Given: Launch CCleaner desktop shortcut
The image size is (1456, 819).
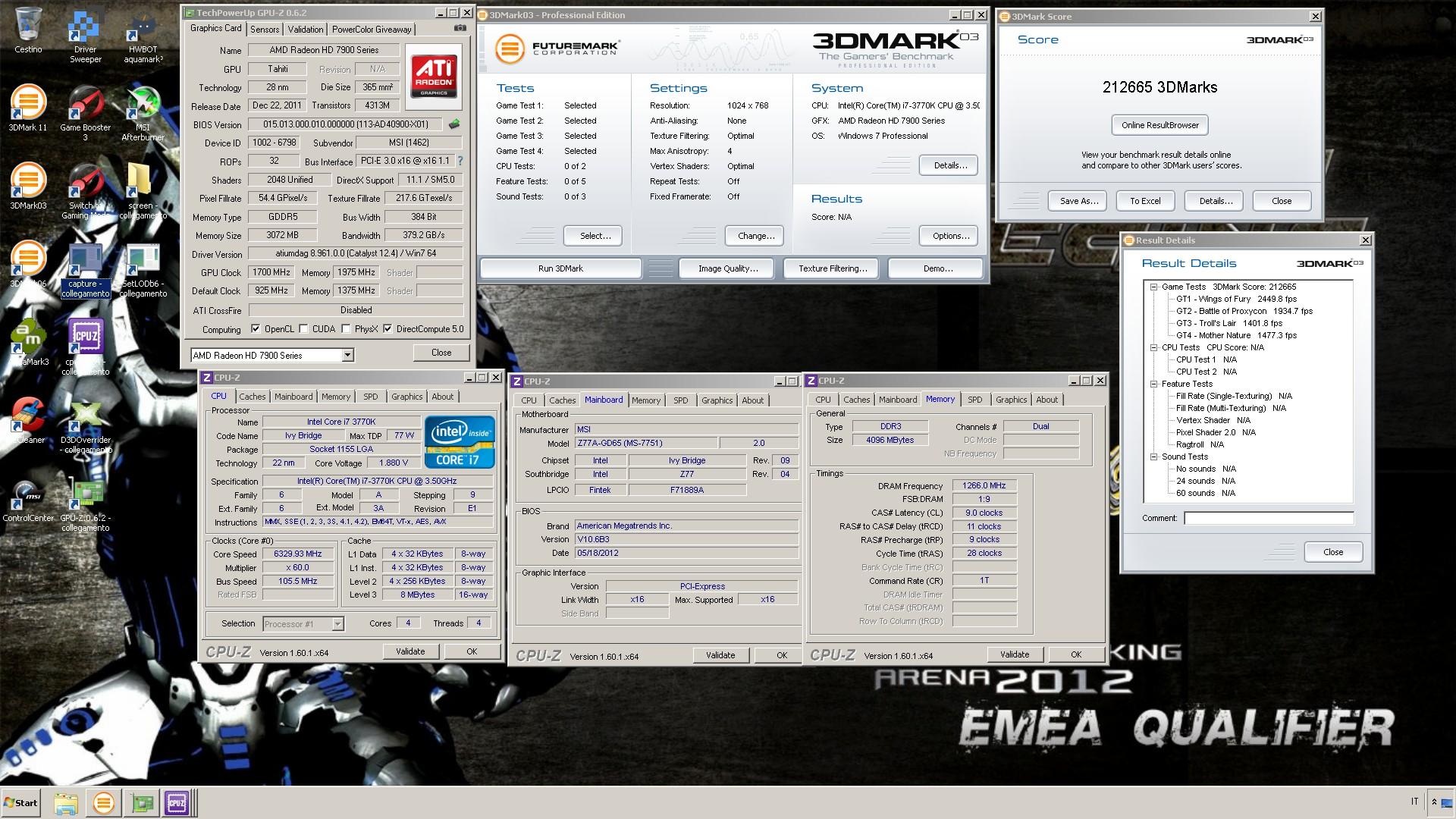Looking at the screenshot, I should 28,419.
